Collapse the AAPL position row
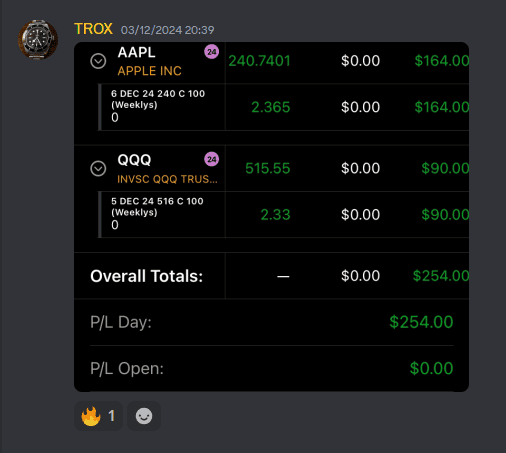506x453 pixels. [98, 61]
